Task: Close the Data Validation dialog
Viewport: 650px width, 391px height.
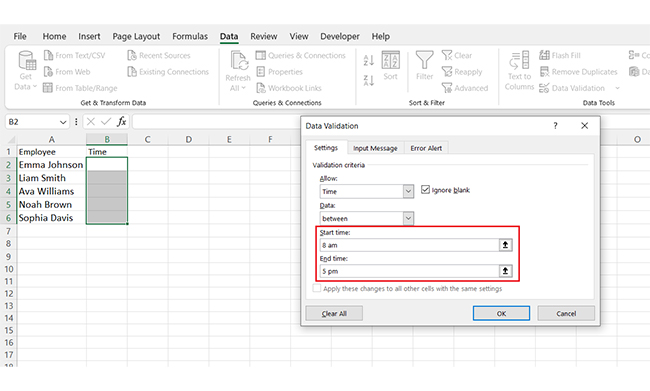Action: point(585,126)
